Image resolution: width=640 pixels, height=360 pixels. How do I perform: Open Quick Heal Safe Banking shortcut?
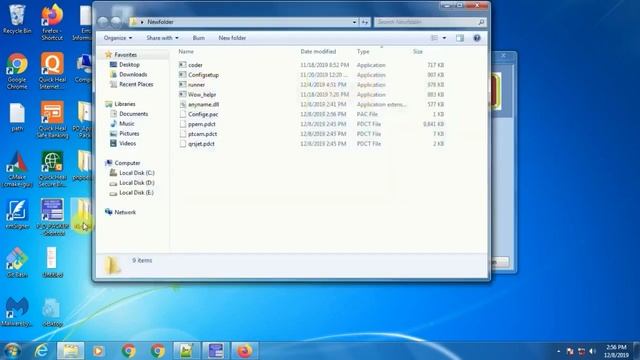point(52,120)
